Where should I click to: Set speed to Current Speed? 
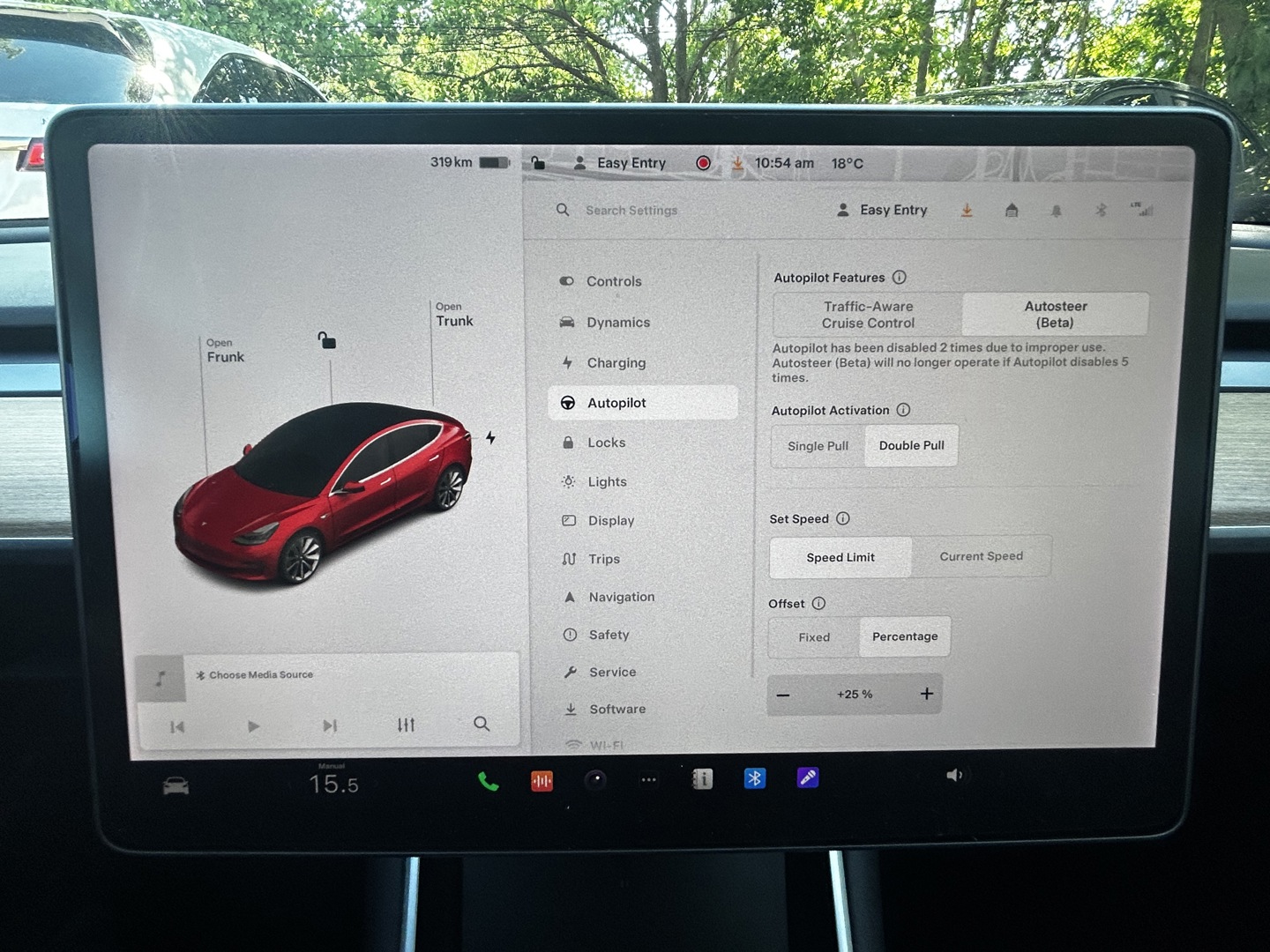[x=982, y=556]
